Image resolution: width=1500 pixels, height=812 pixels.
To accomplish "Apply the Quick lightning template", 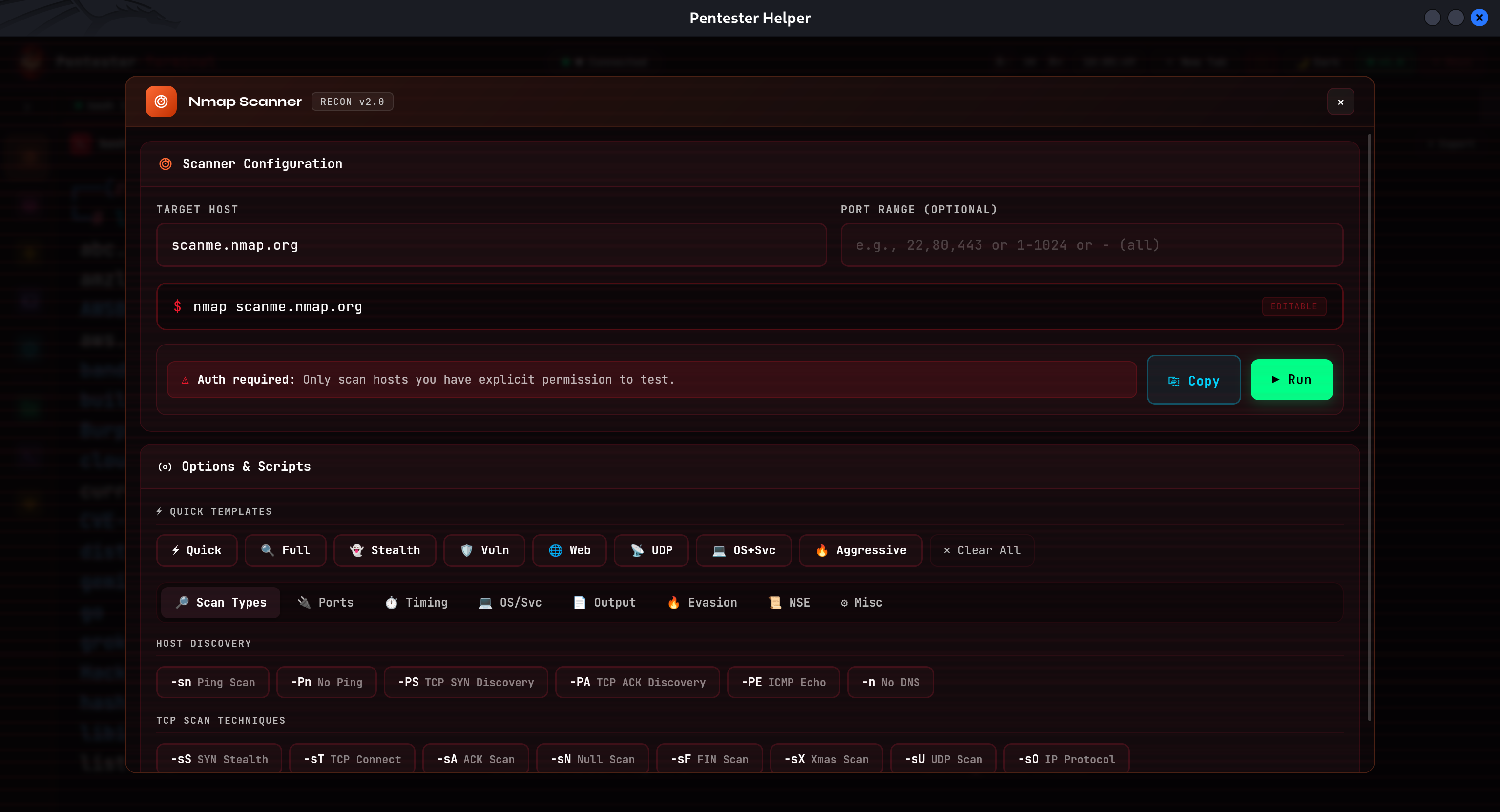I will 197,550.
